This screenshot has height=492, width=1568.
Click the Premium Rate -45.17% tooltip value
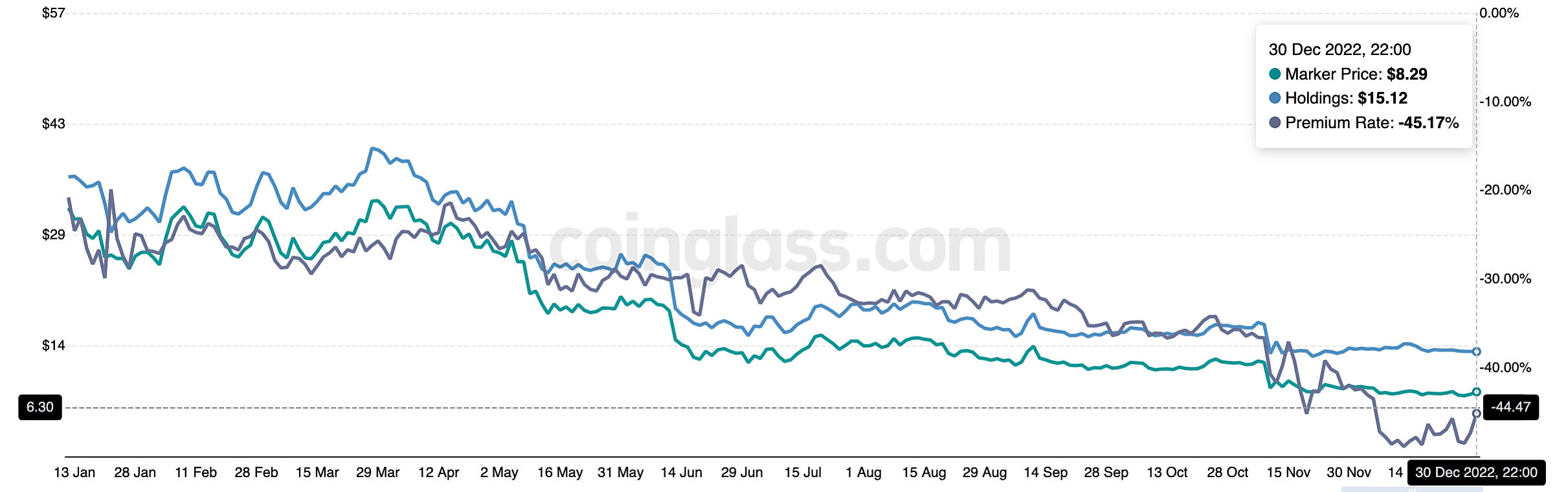1428,122
